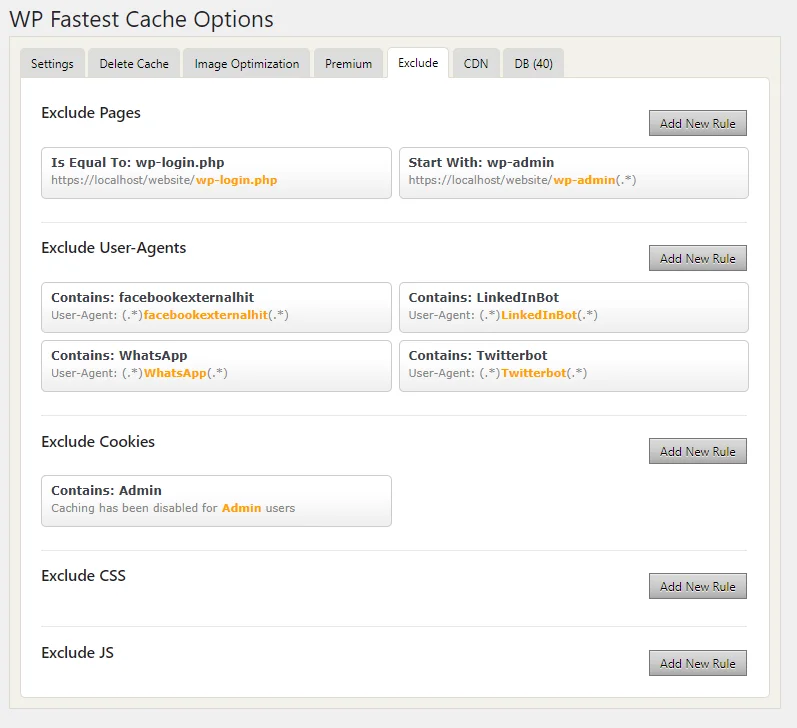797x728 pixels.
Task: Open the 'Contains: Admin' cookie rule
Action: 217,501
